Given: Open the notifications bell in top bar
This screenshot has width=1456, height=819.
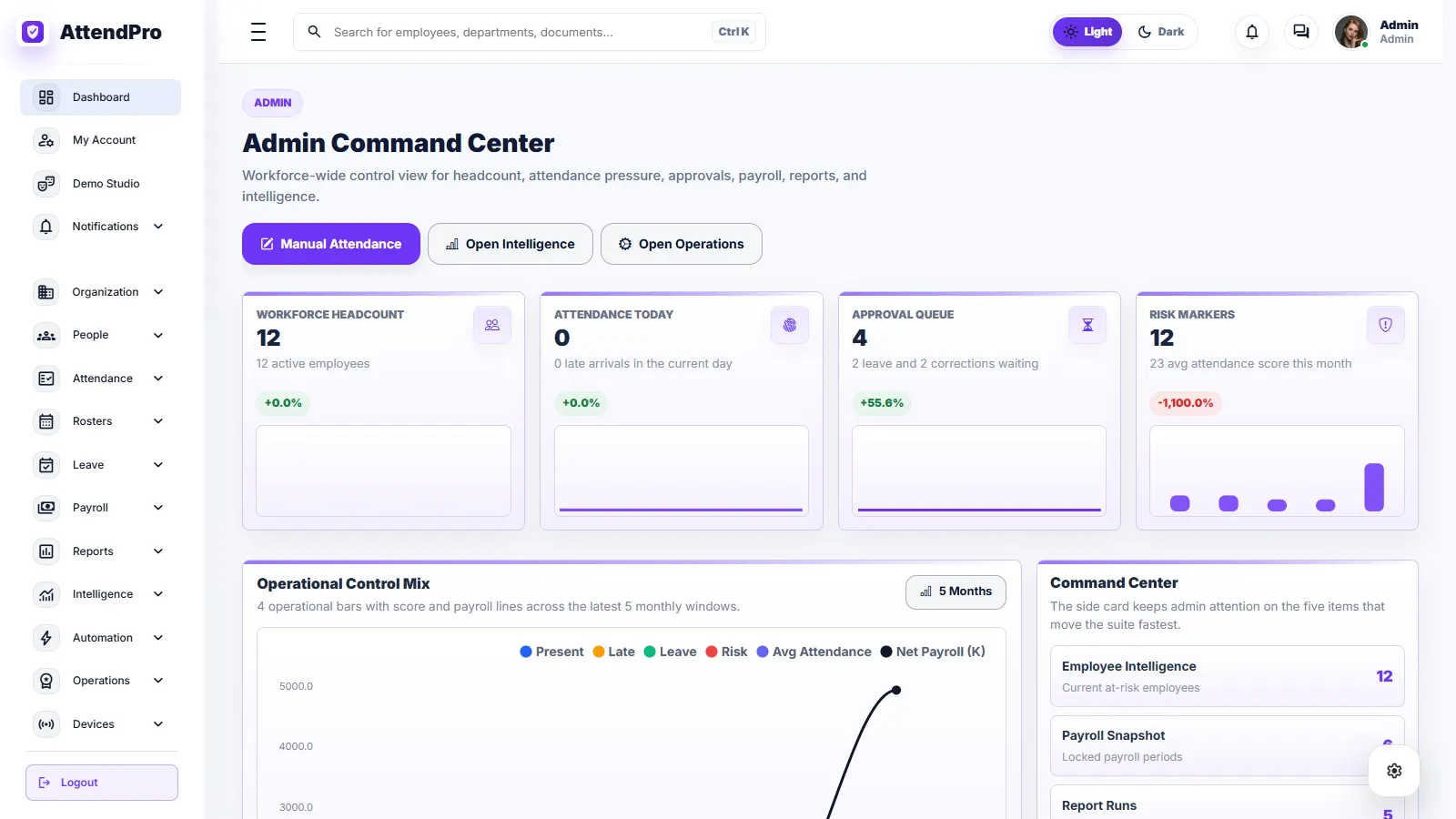Looking at the screenshot, I should (x=1252, y=32).
